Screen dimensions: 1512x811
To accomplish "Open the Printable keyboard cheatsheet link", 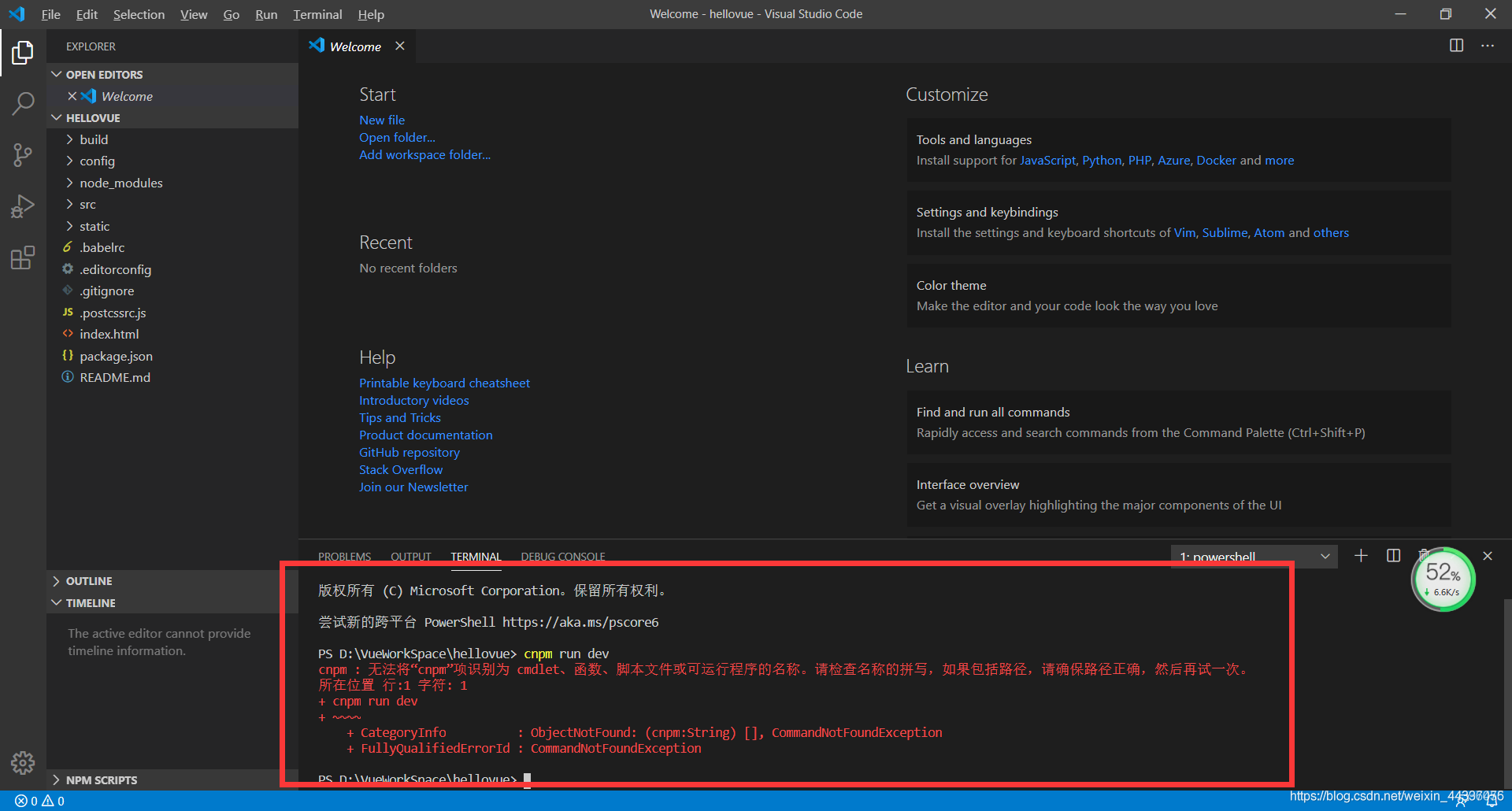I will pyautogui.click(x=444, y=383).
